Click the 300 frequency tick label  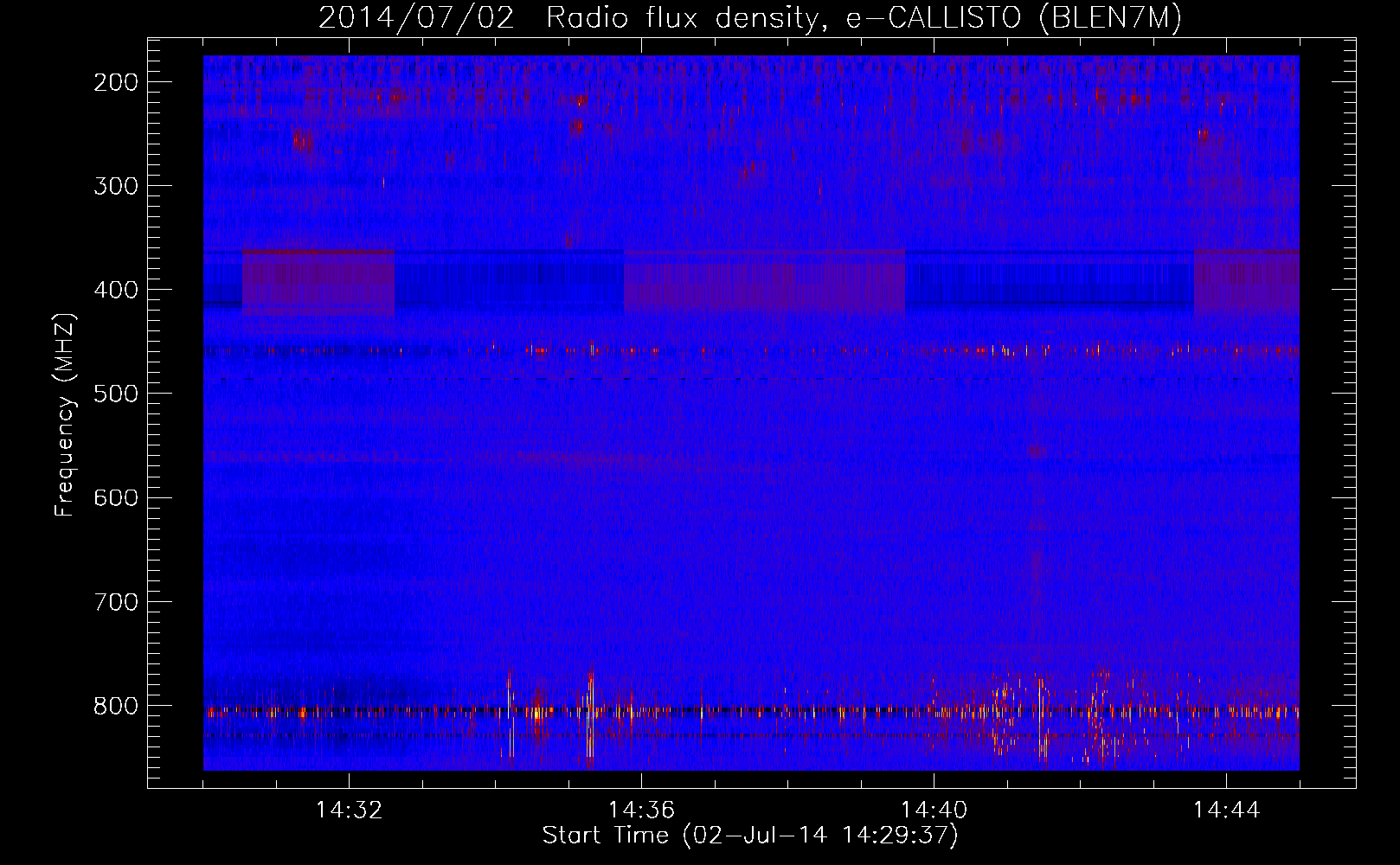point(116,186)
